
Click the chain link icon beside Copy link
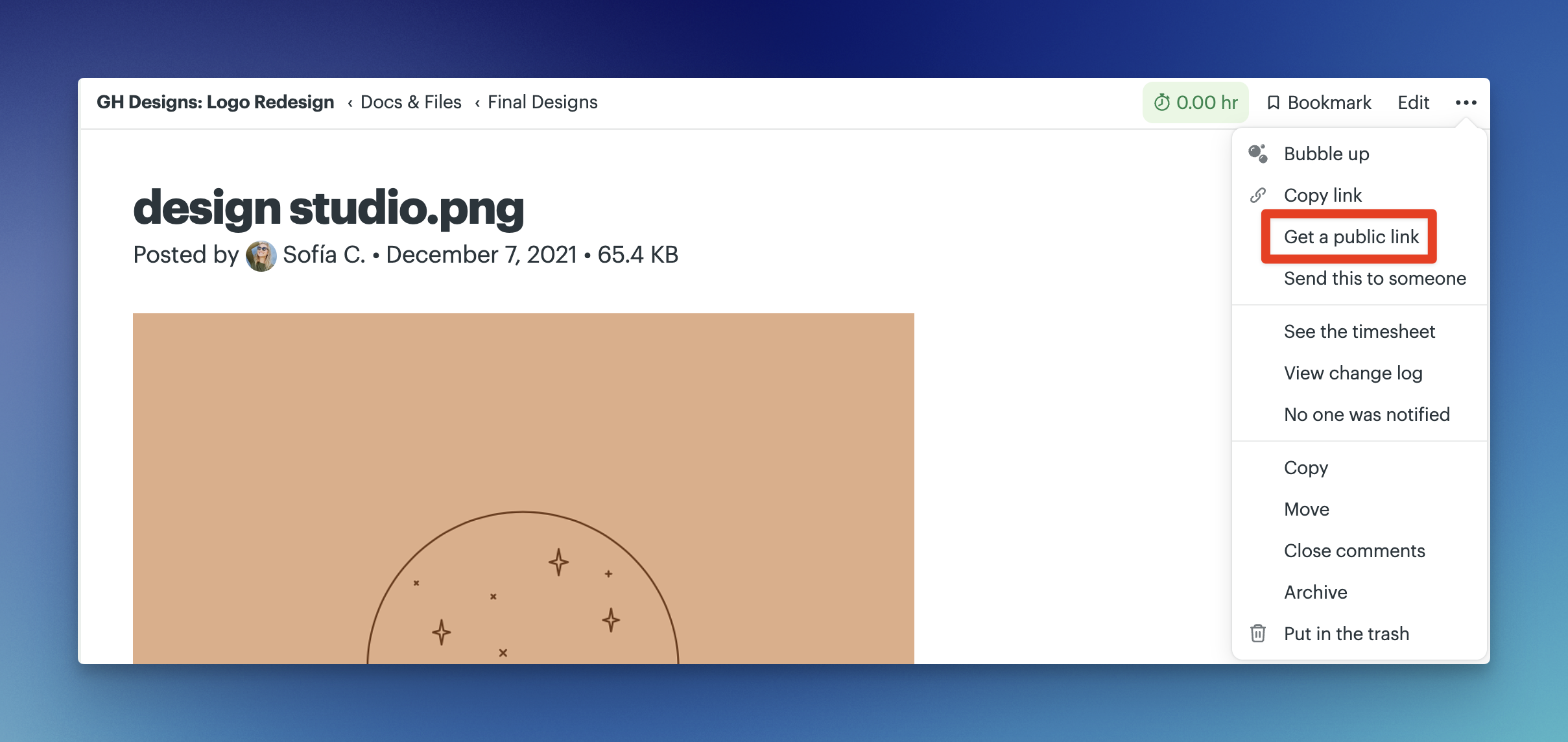tap(1258, 195)
